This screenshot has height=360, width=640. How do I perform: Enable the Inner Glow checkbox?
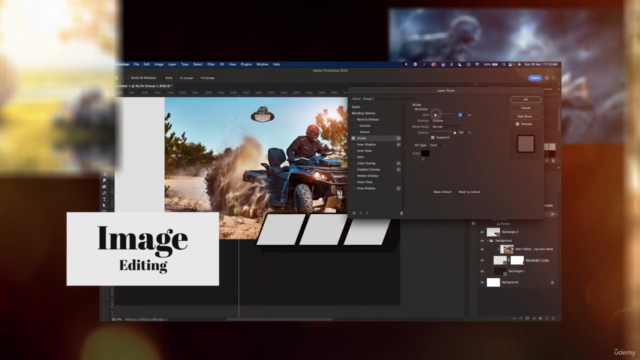tap(354, 151)
